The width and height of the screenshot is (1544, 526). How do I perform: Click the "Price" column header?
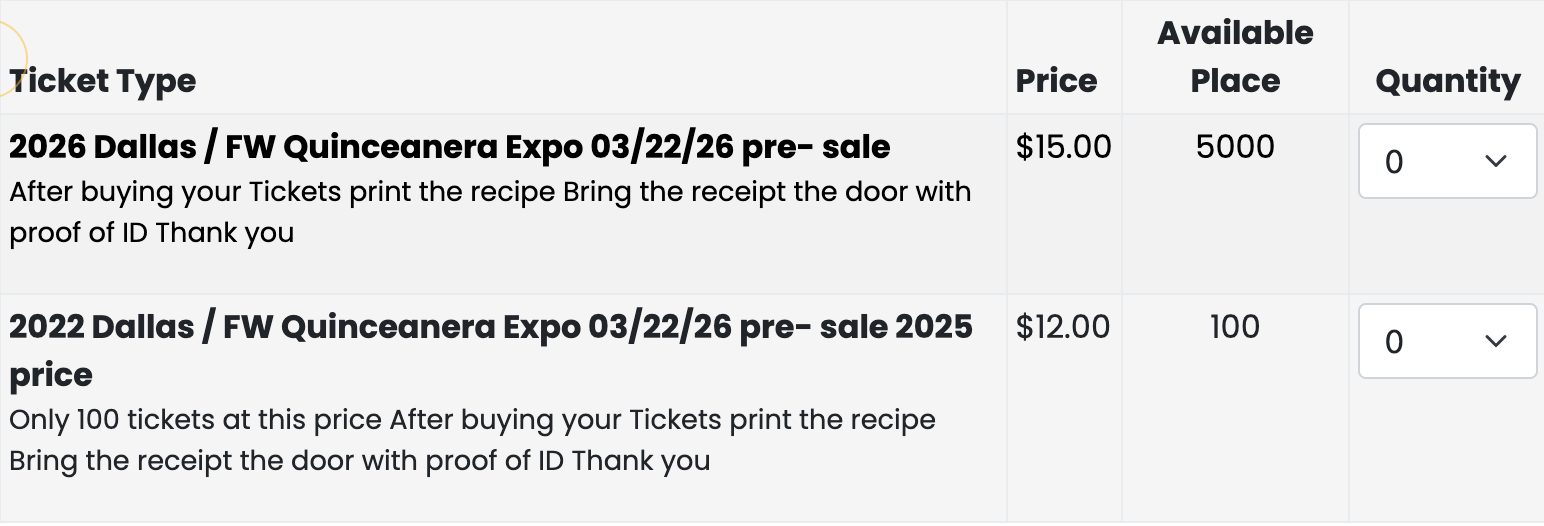[x=1056, y=81]
